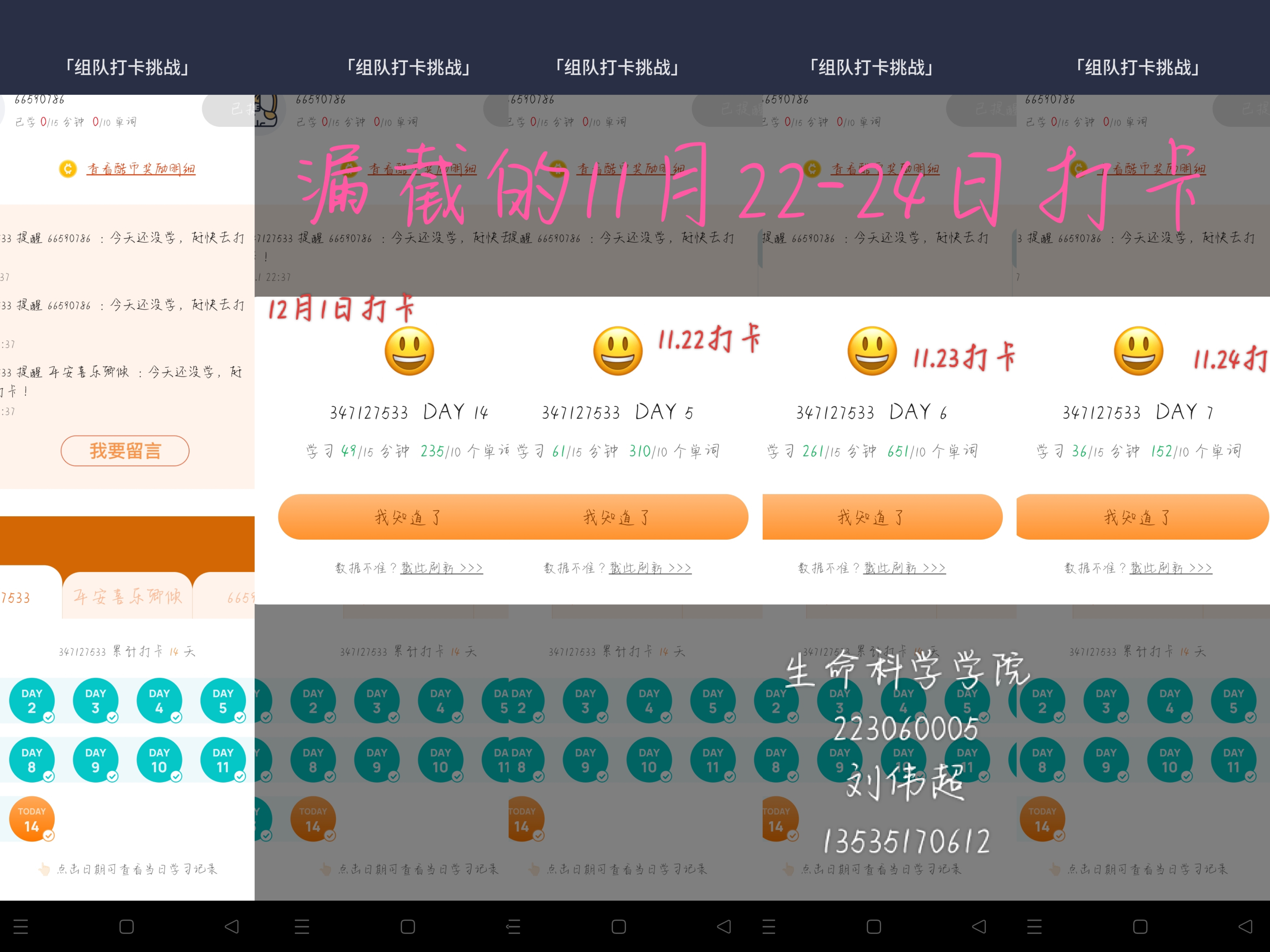Refresh data link under the DAY 5 popup

[650, 567]
